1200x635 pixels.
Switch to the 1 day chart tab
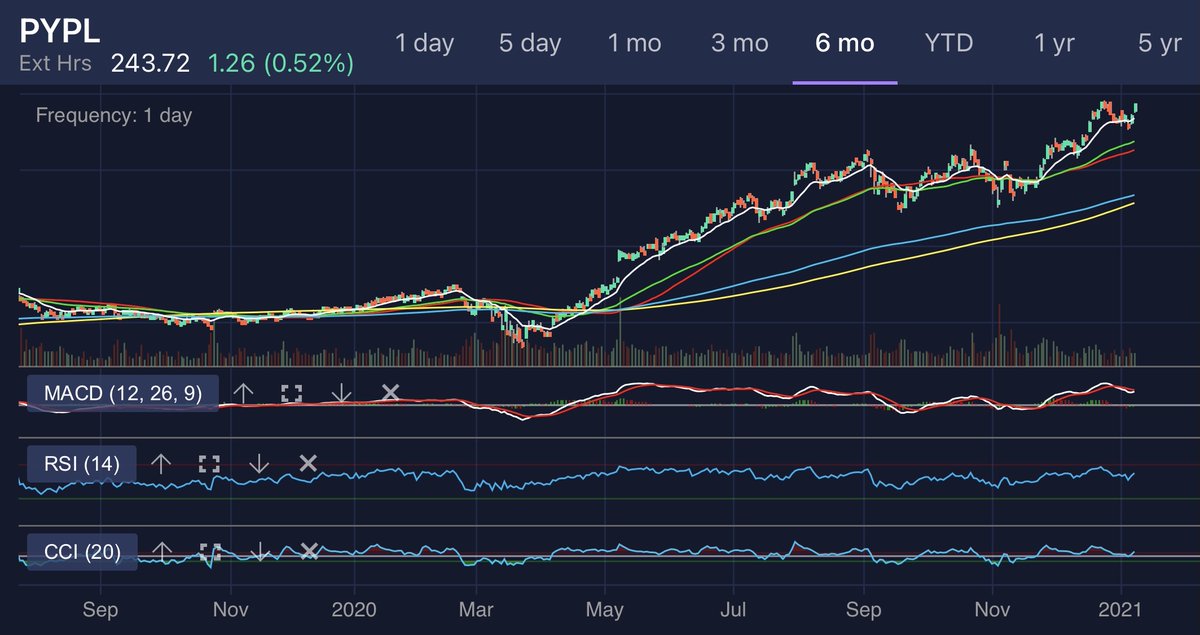(x=424, y=43)
